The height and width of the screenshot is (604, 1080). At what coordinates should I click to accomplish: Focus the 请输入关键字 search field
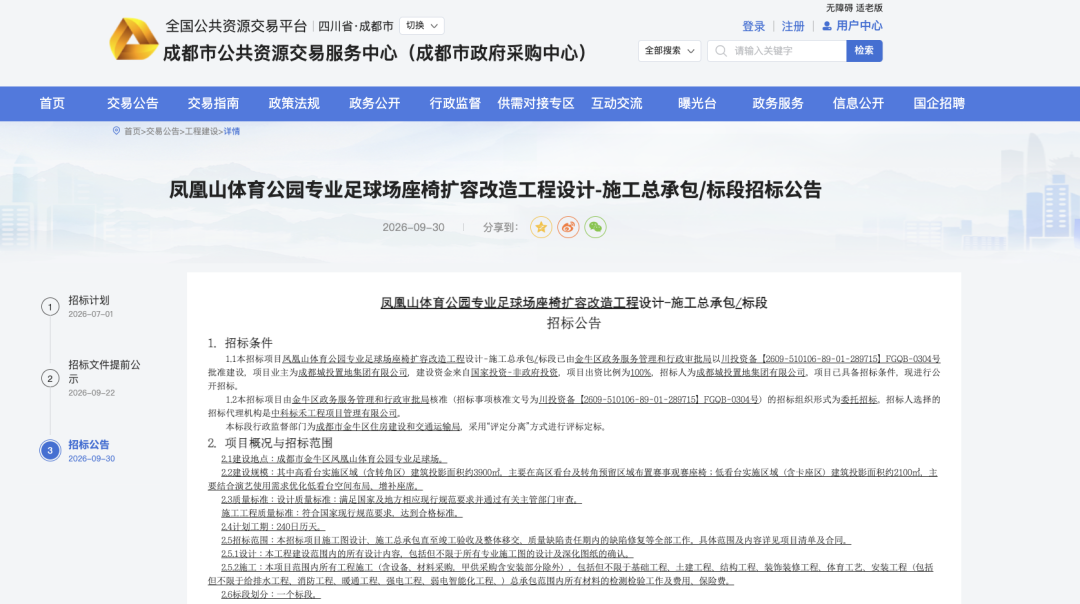click(x=778, y=51)
